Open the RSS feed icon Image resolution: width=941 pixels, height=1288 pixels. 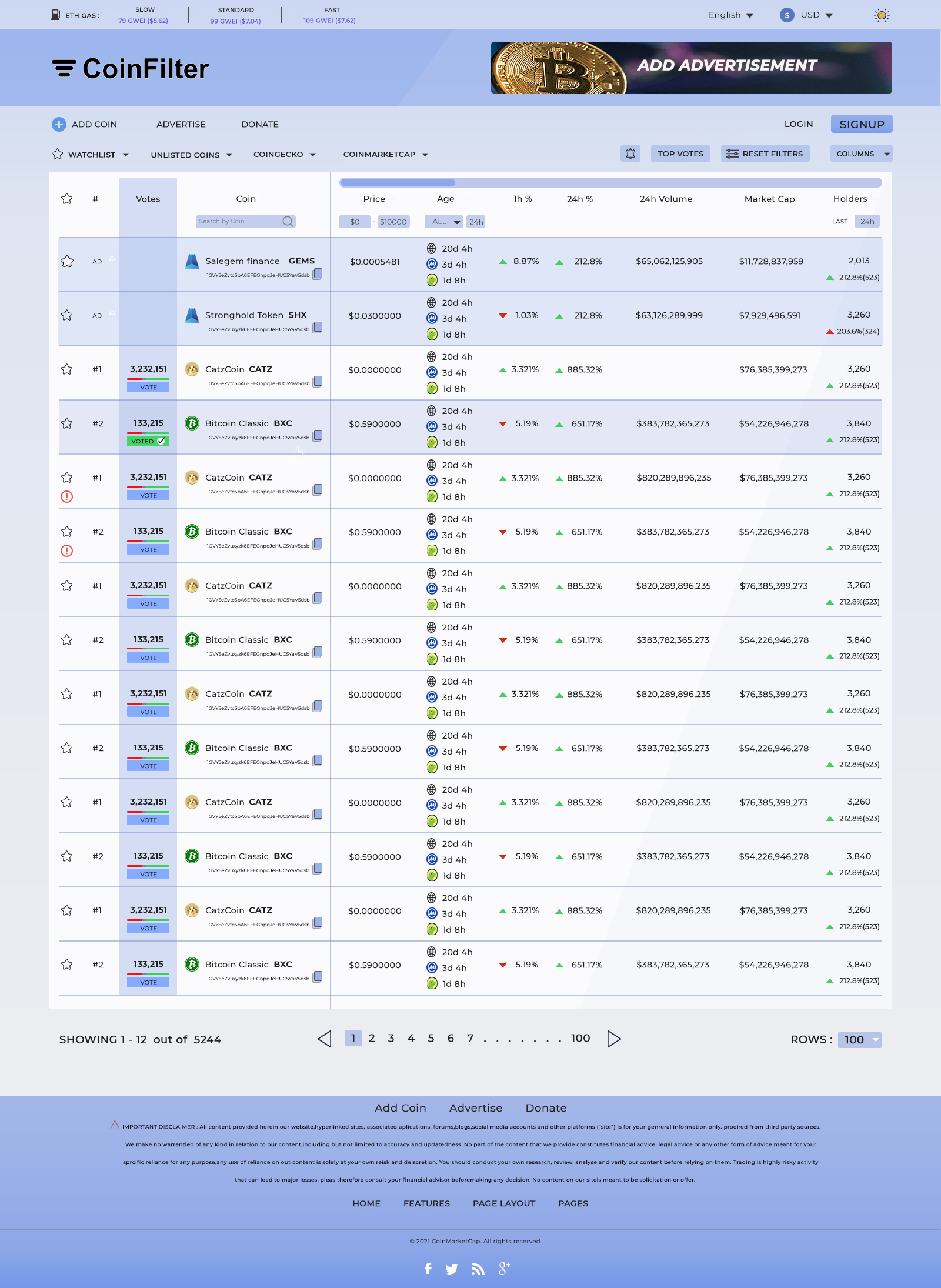coord(478,1269)
